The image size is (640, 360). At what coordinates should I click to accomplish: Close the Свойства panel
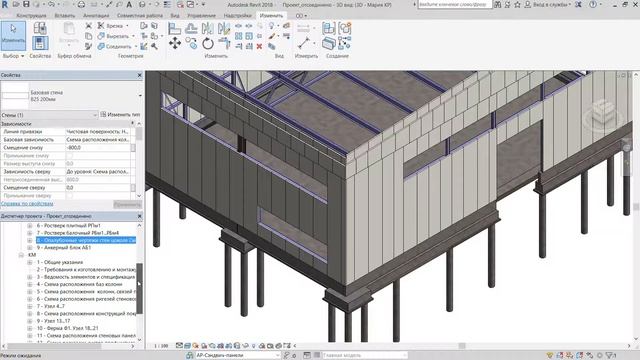(140, 75)
